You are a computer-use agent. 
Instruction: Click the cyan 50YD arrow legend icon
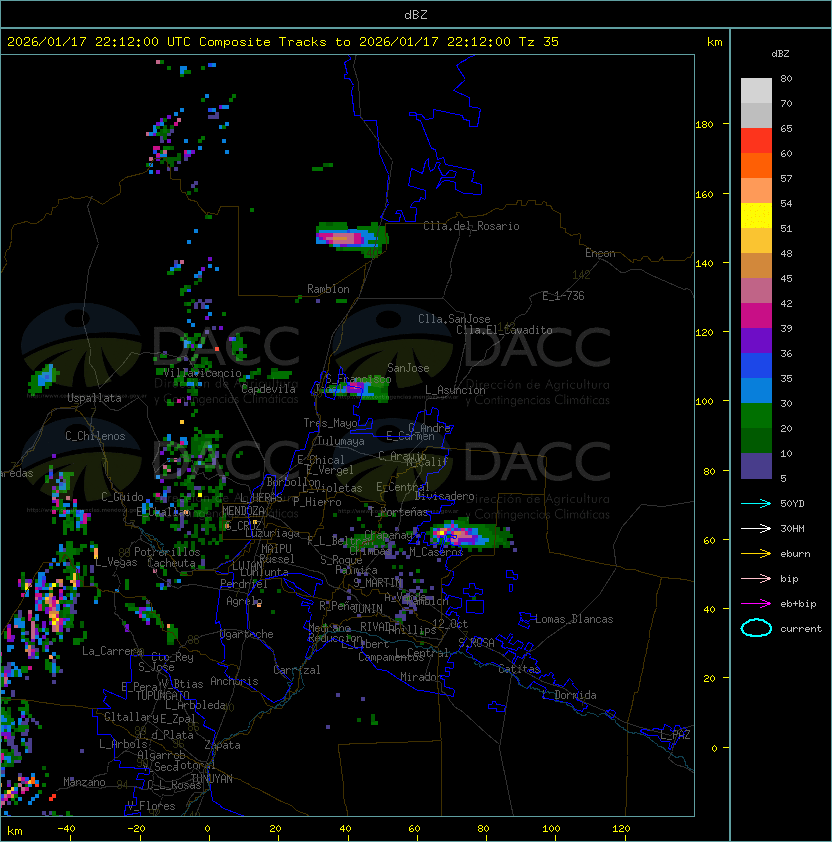pos(756,504)
